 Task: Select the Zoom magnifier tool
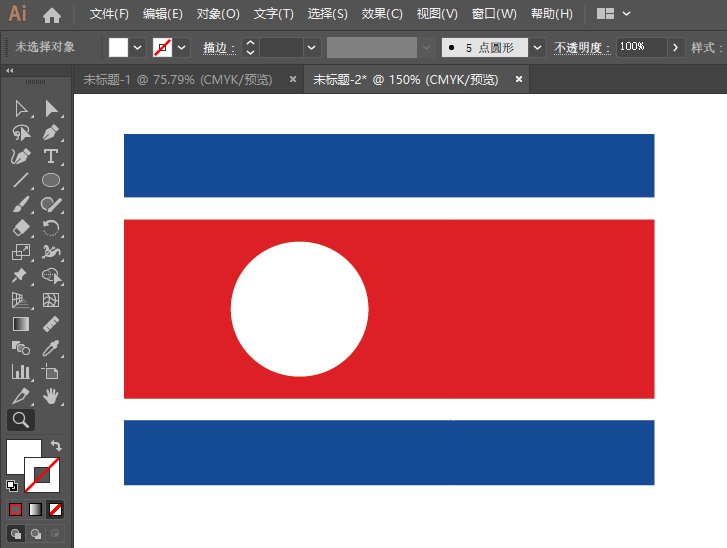[21, 420]
